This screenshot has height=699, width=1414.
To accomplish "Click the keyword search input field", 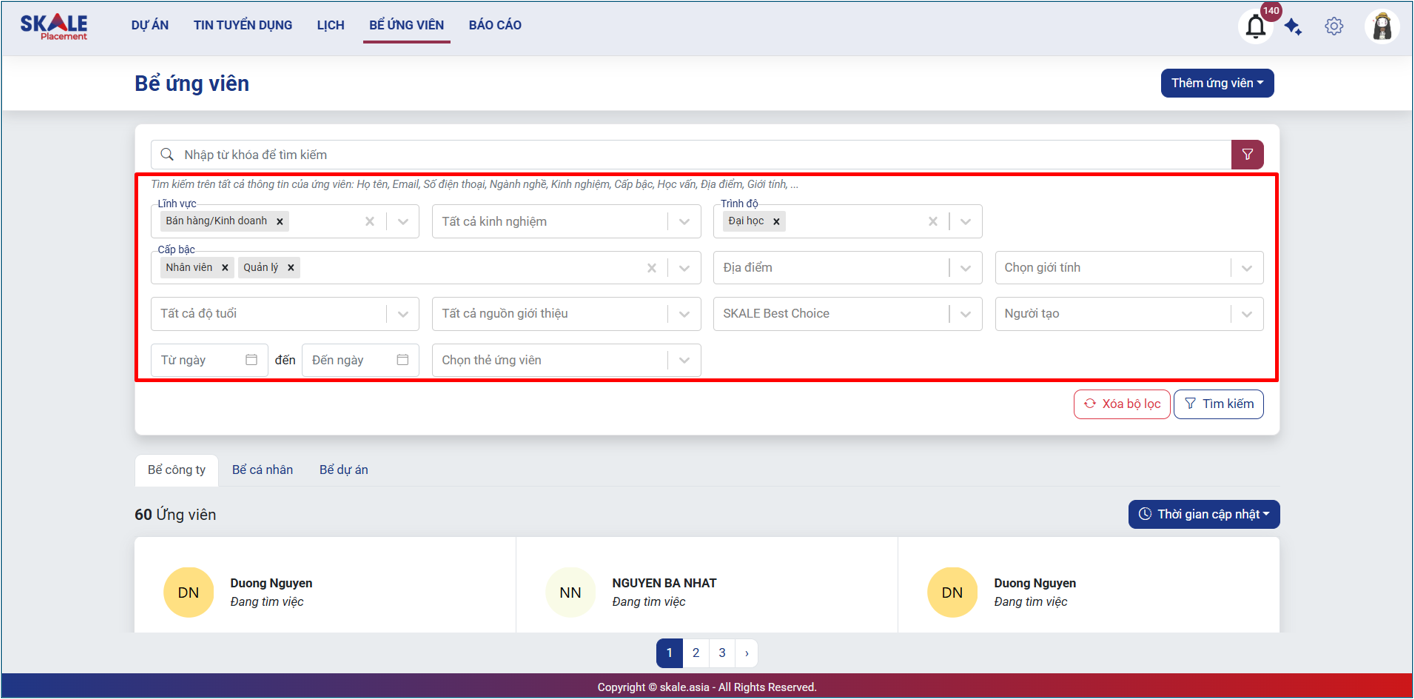I will coord(690,155).
